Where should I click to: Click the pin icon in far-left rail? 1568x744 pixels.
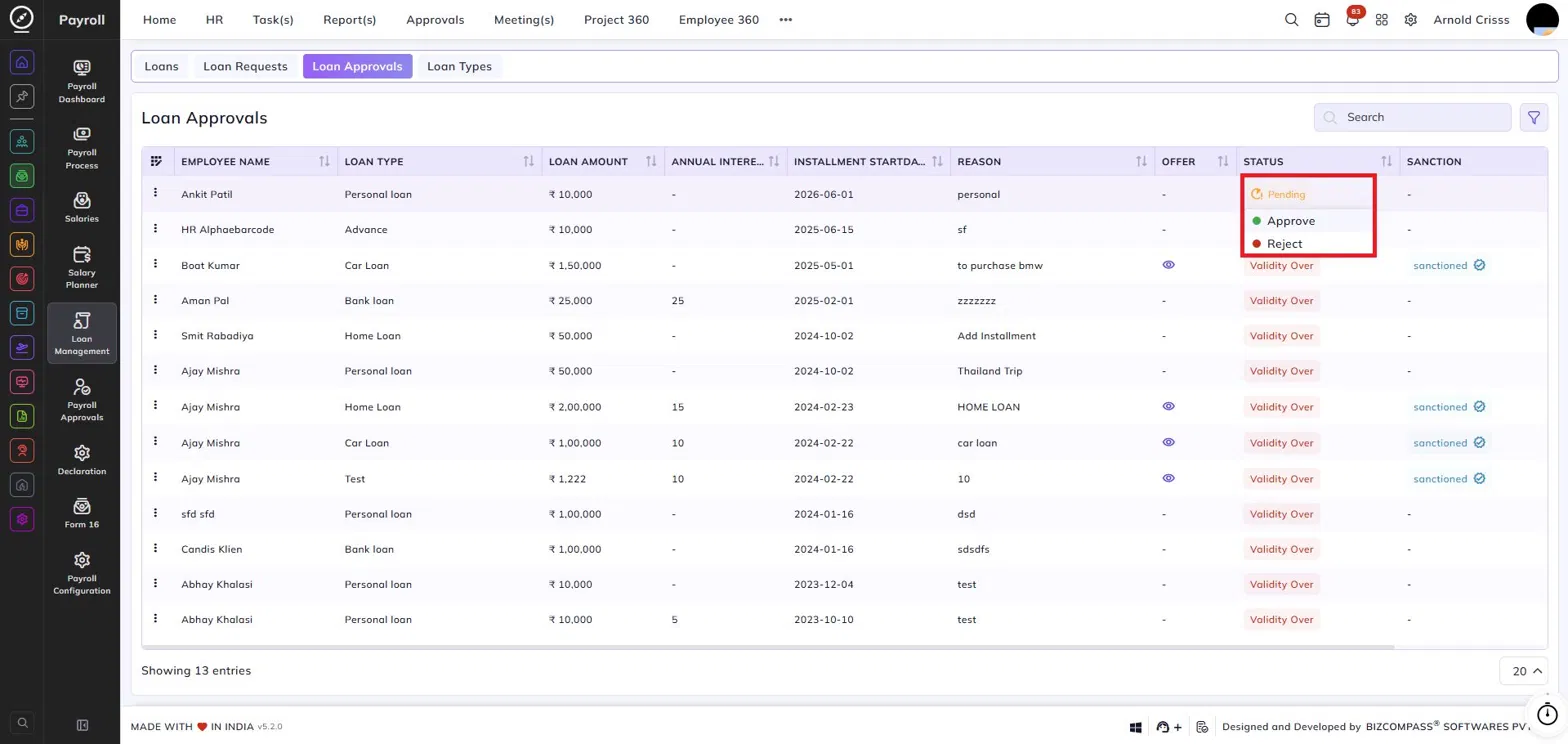coord(23,96)
